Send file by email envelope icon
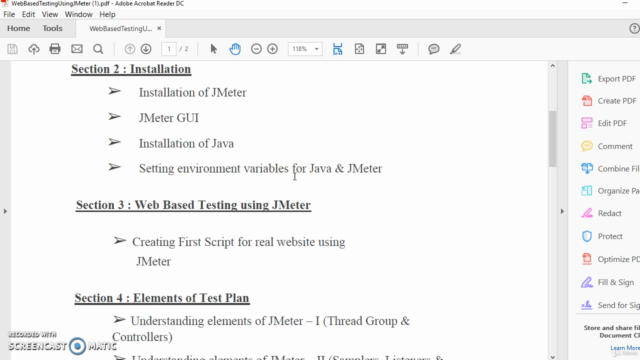640x360 pixels. (x=77, y=49)
